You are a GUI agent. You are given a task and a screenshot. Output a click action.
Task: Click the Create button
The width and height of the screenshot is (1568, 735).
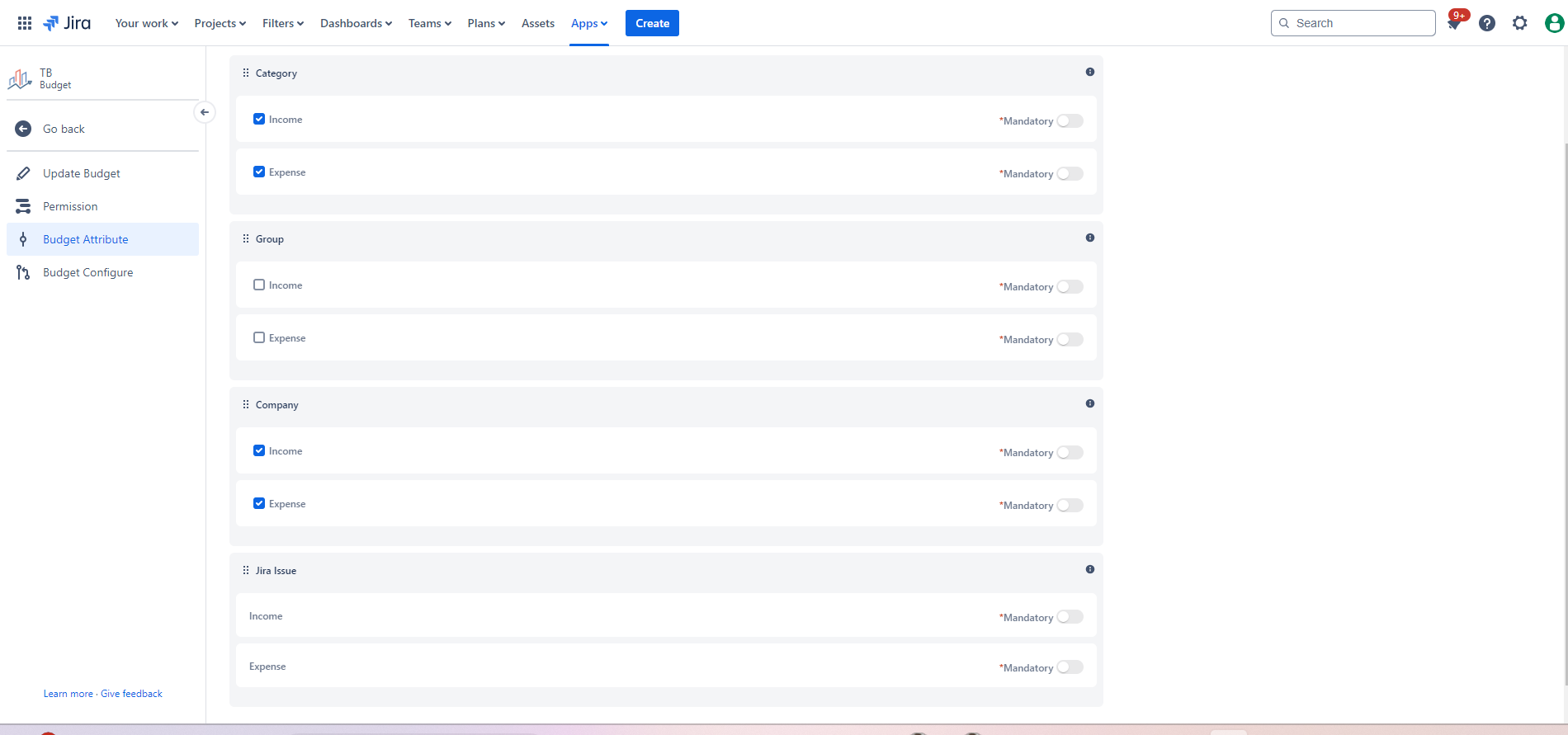[652, 23]
